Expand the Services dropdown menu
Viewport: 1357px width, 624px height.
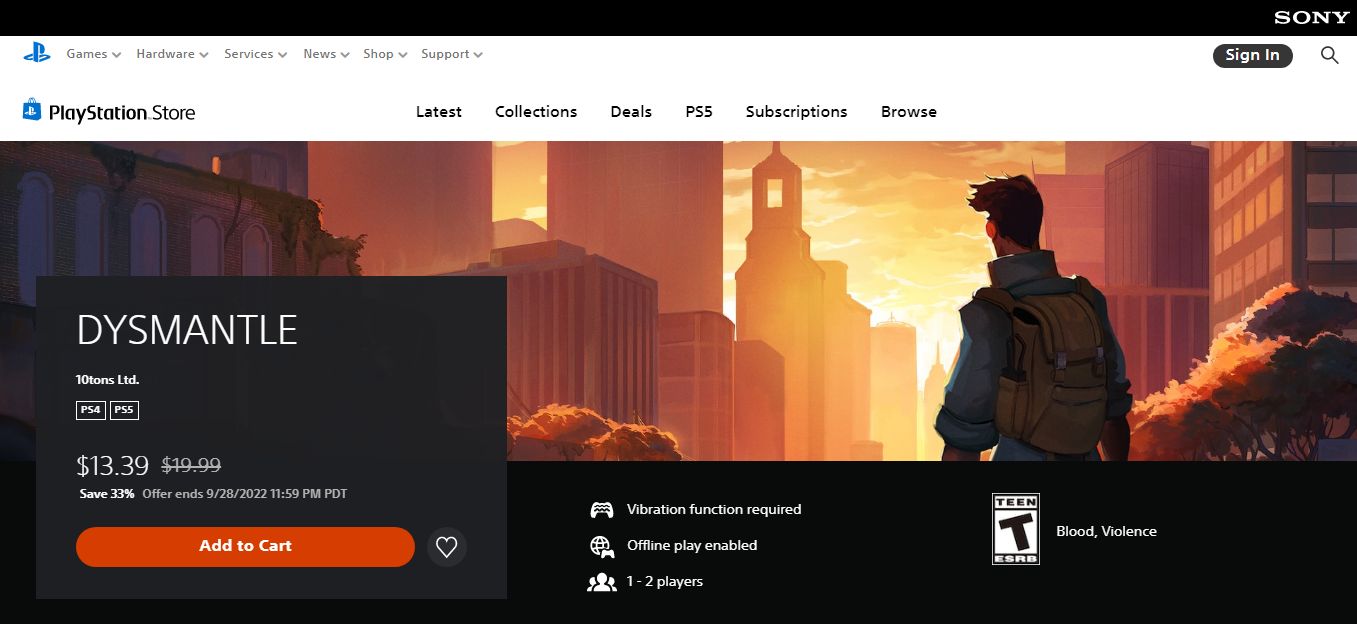coord(255,54)
